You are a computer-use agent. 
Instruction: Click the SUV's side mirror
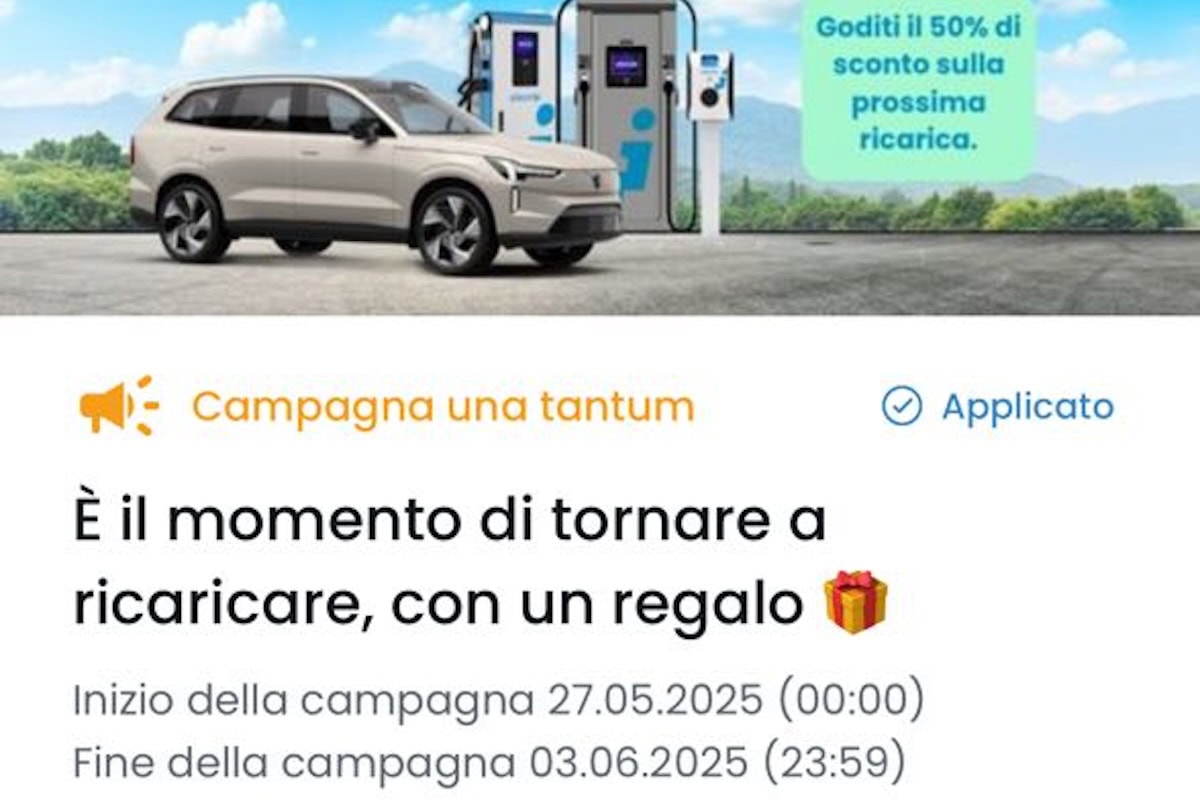[363, 130]
